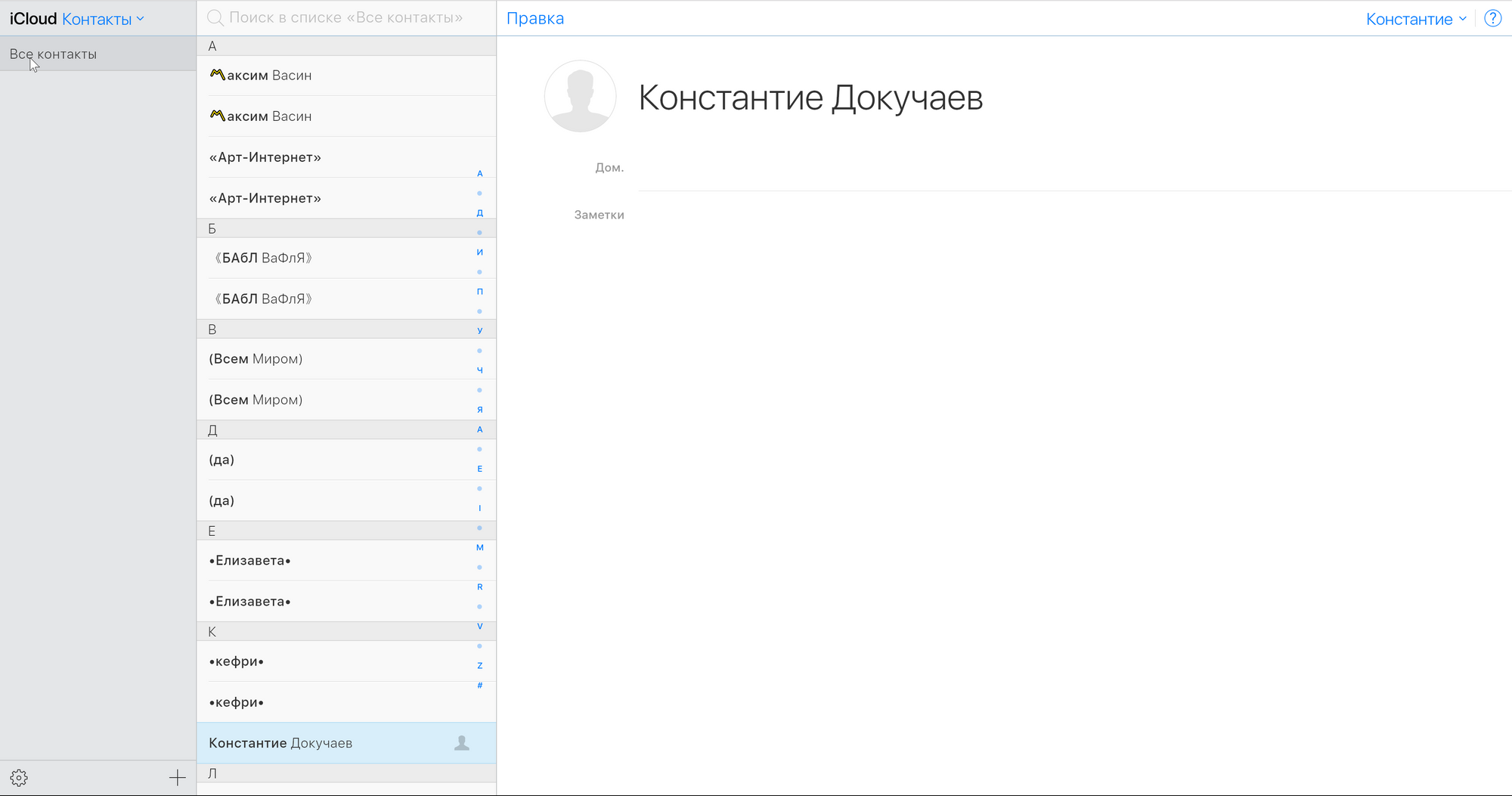
Task: Select the Константие Докучаев contact row
Action: (346, 743)
